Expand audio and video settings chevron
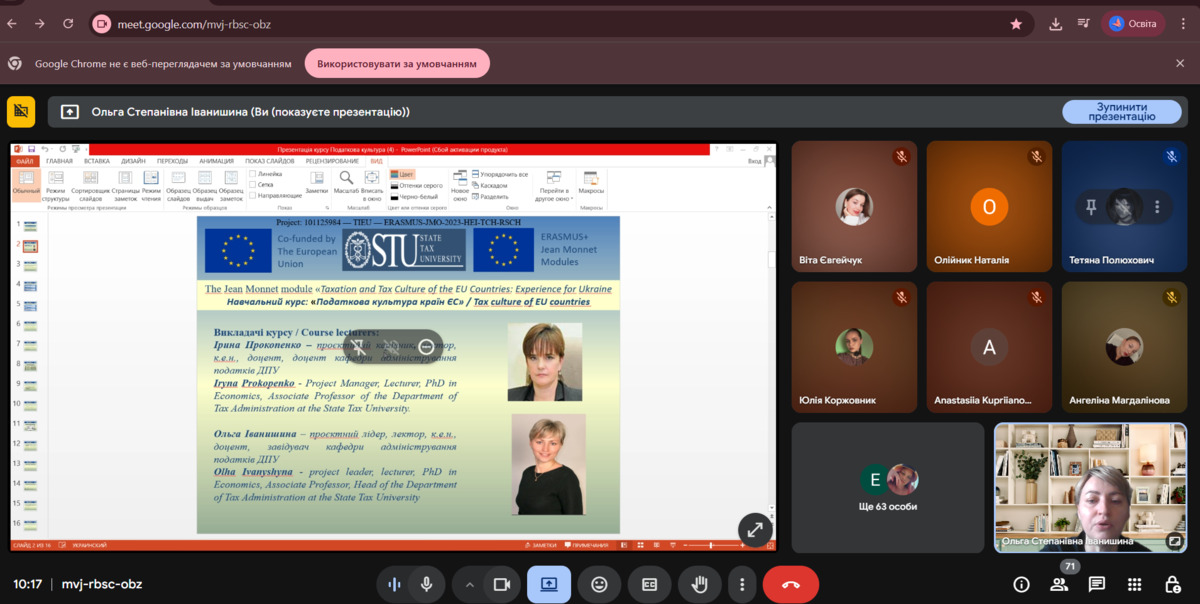This screenshot has height=604, width=1200. 469,585
